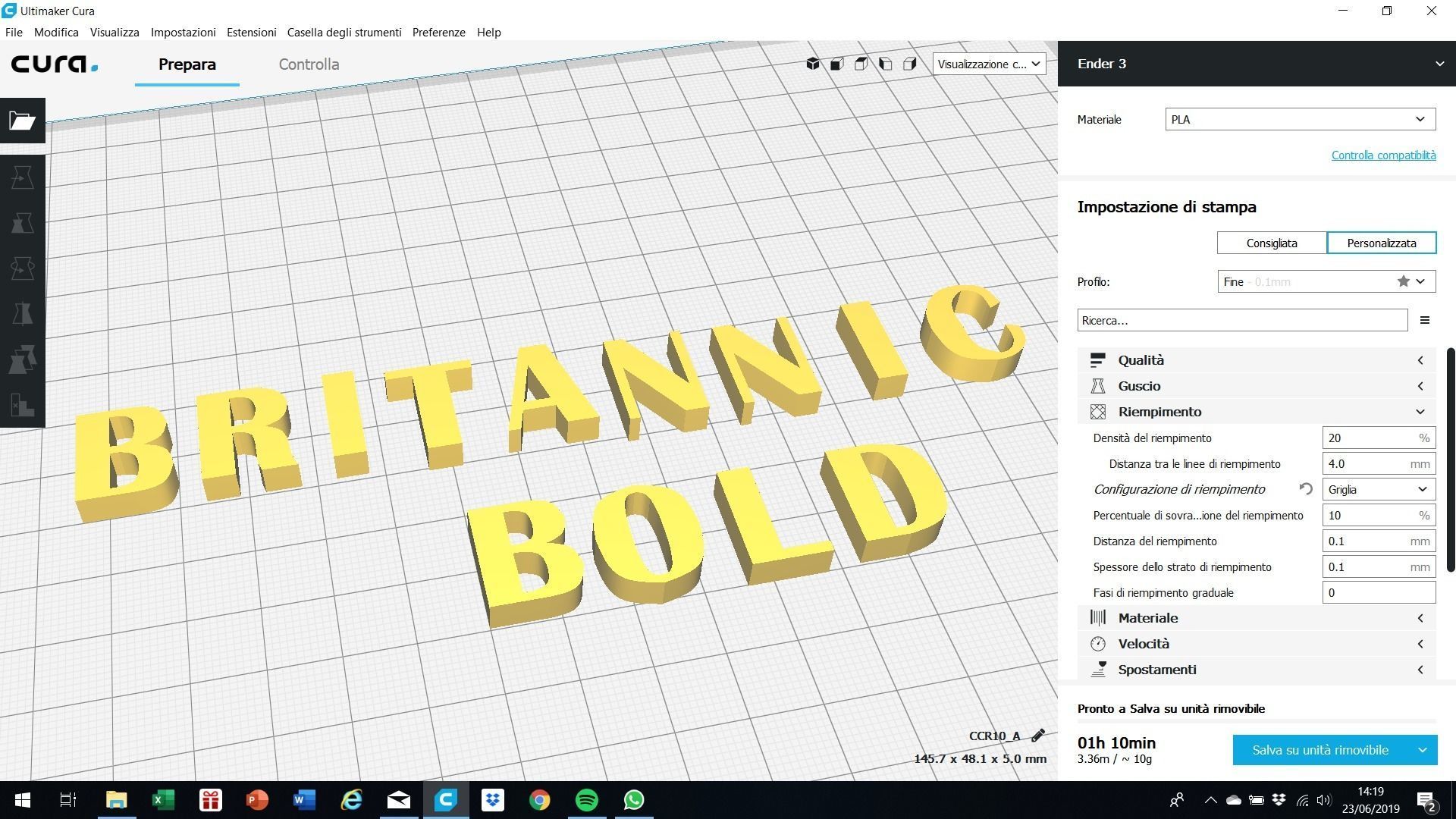Click the Fasi di riempimento graduale field

1379,592
